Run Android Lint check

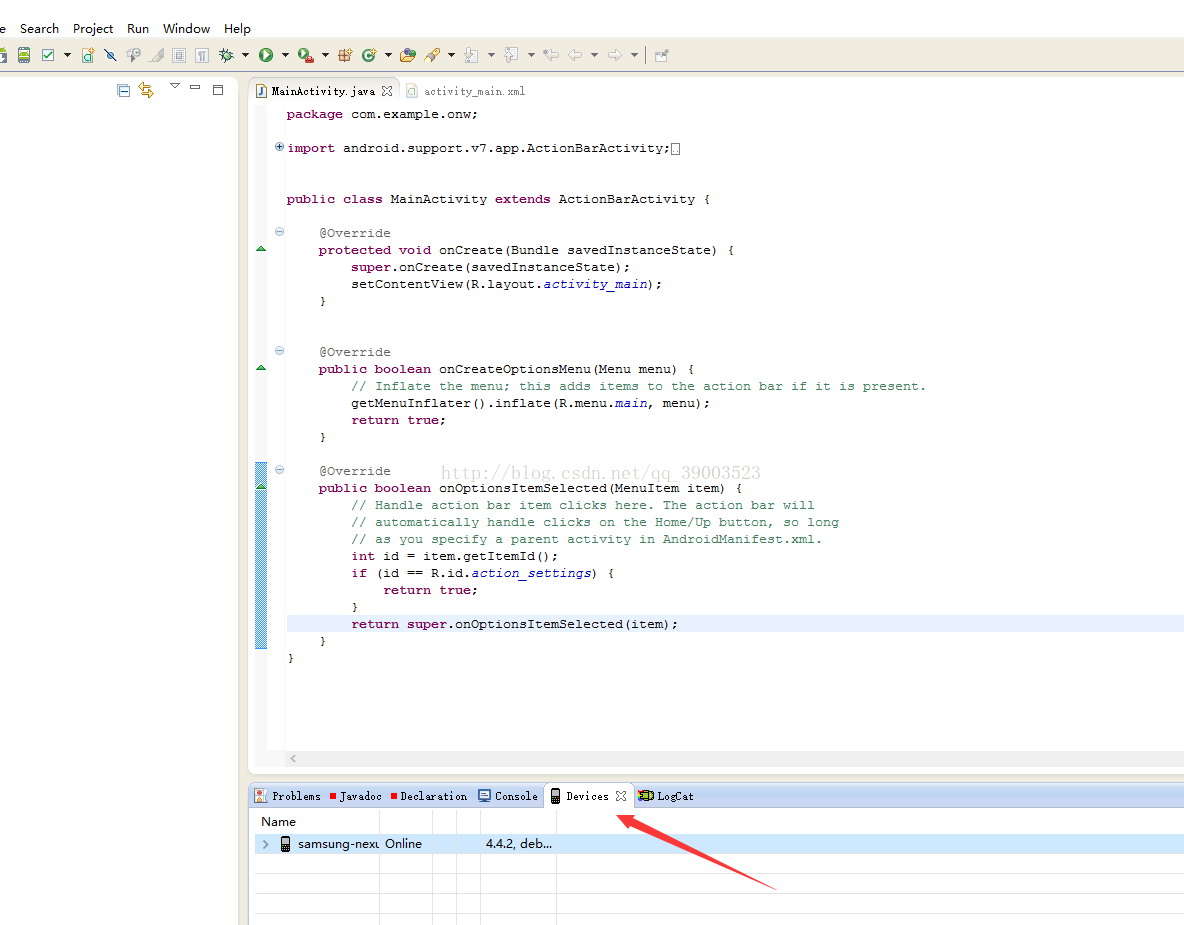48,55
